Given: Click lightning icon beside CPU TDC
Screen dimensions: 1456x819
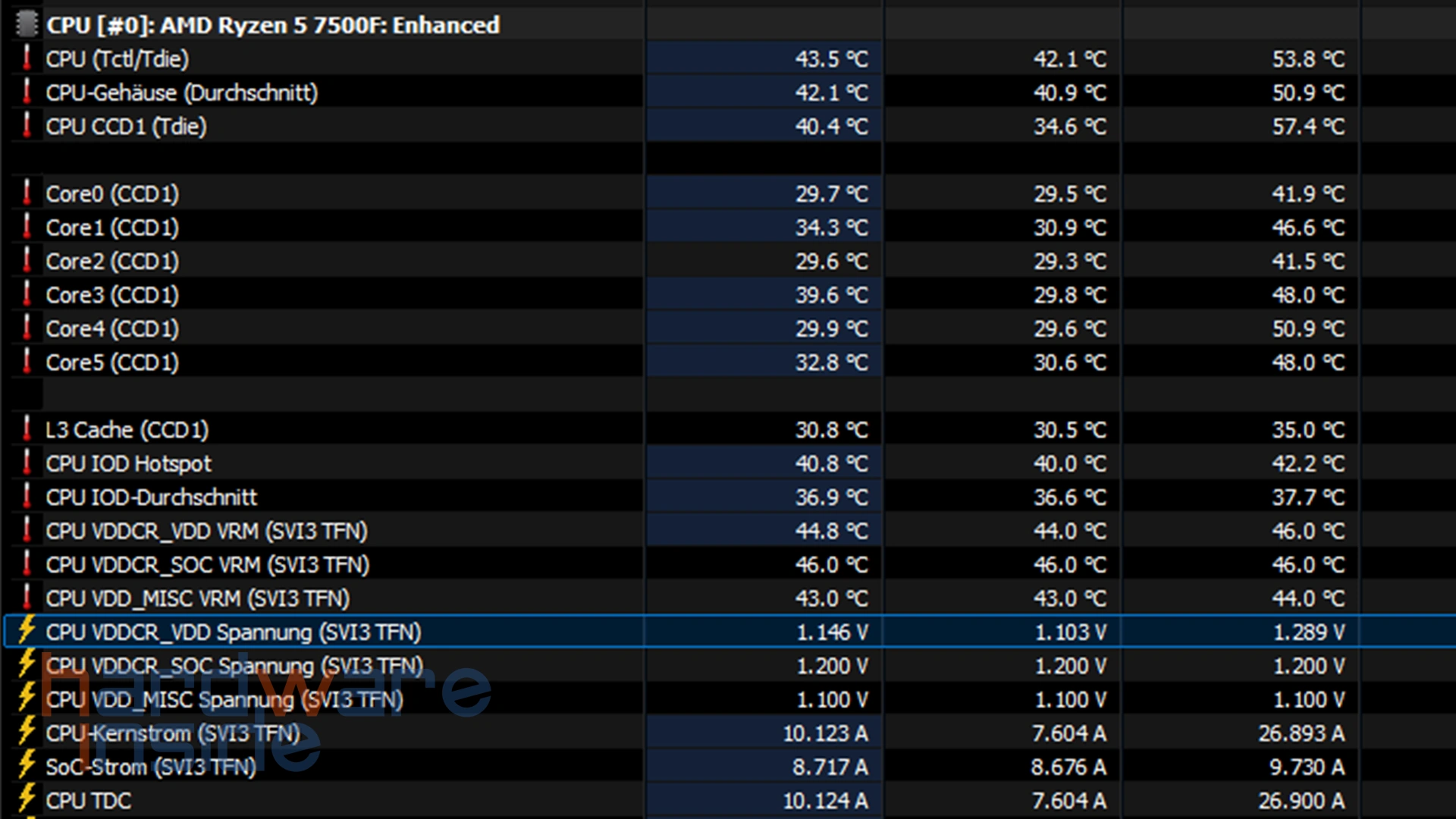Looking at the screenshot, I should point(27,799).
